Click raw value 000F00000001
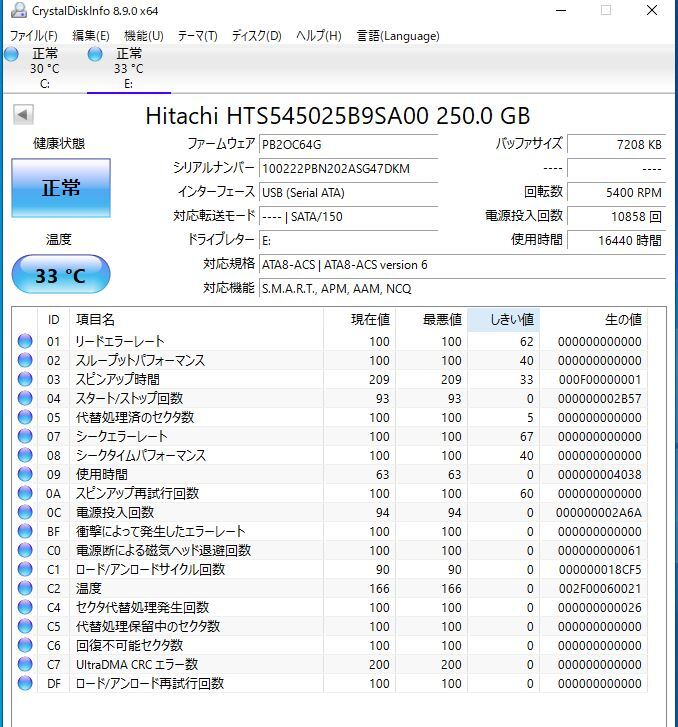678x727 pixels. [600, 380]
